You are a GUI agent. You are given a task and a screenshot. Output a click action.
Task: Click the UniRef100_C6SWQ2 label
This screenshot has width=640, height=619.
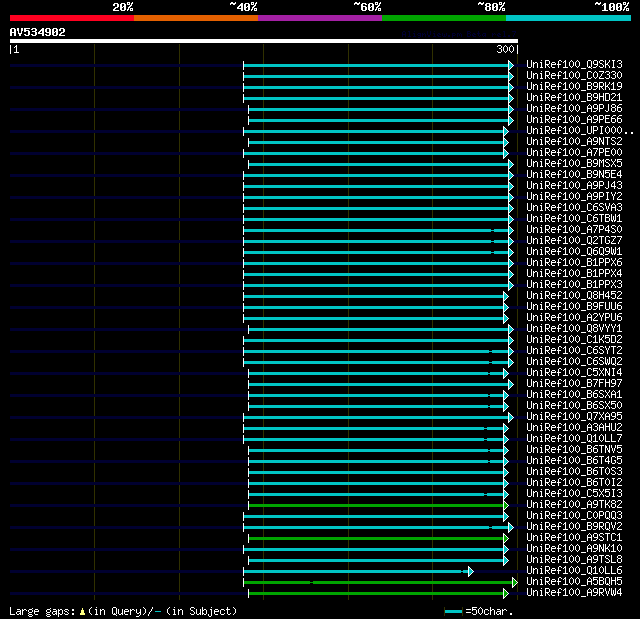click(574, 362)
